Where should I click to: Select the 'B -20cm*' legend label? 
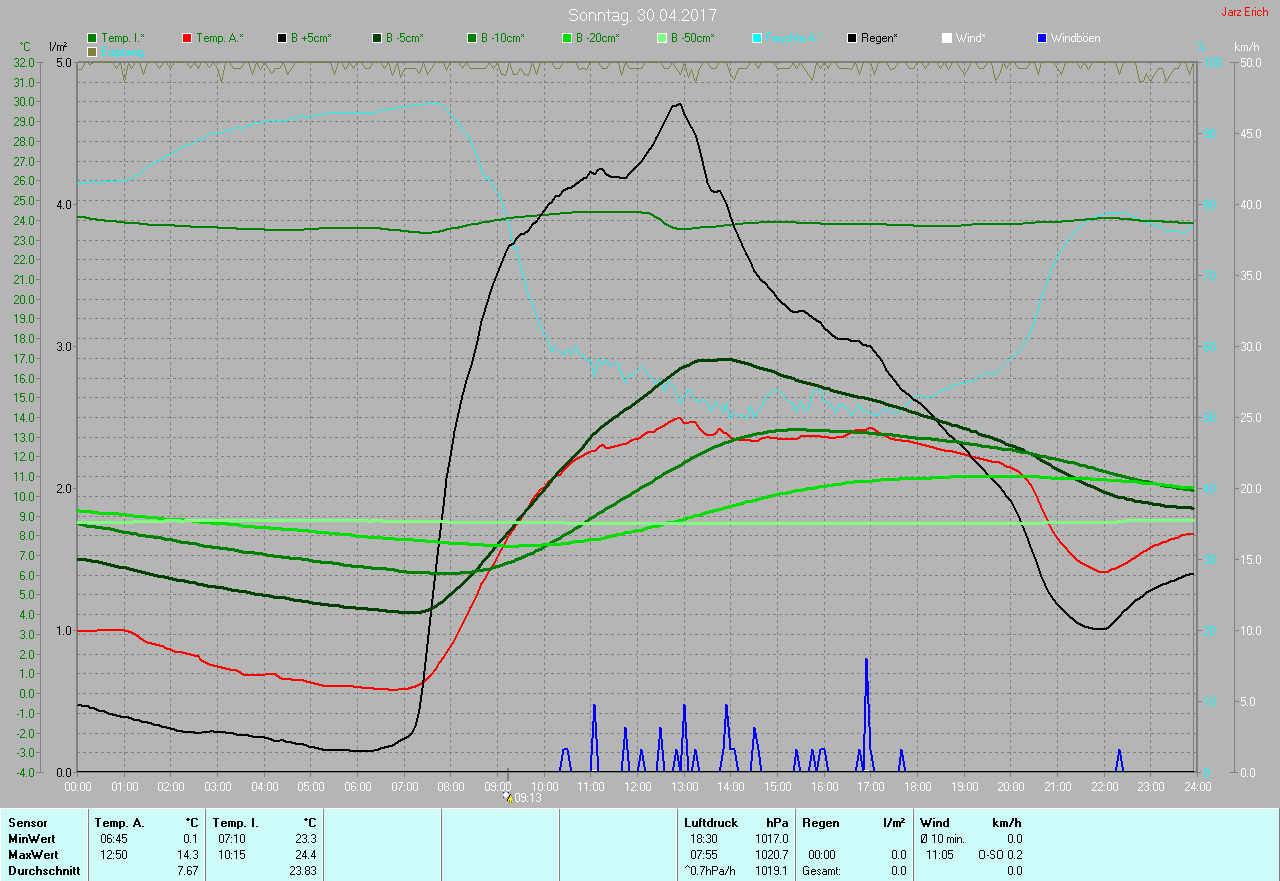[x=598, y=38]
